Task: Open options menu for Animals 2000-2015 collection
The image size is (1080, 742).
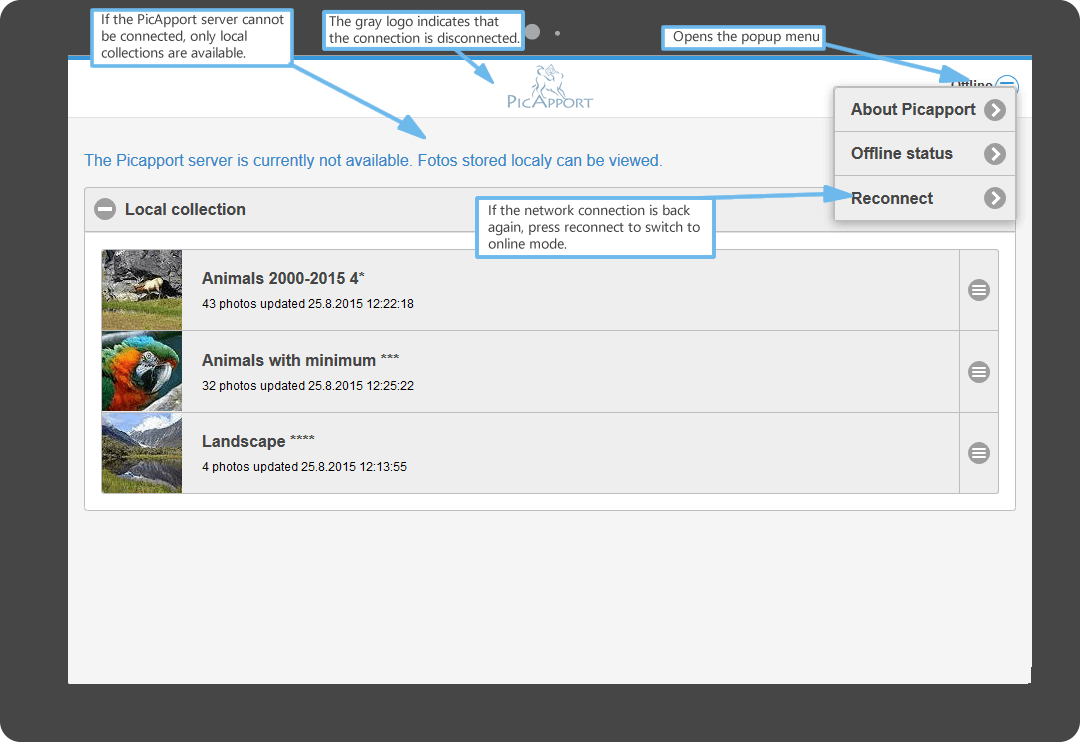Action: click(979, 290)
